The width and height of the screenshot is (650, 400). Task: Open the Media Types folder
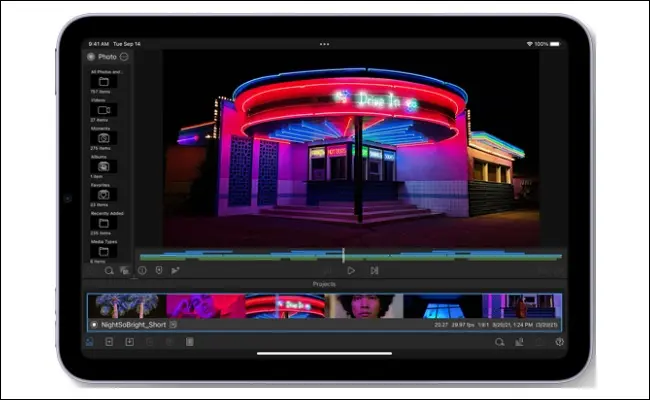click(104, 251)
